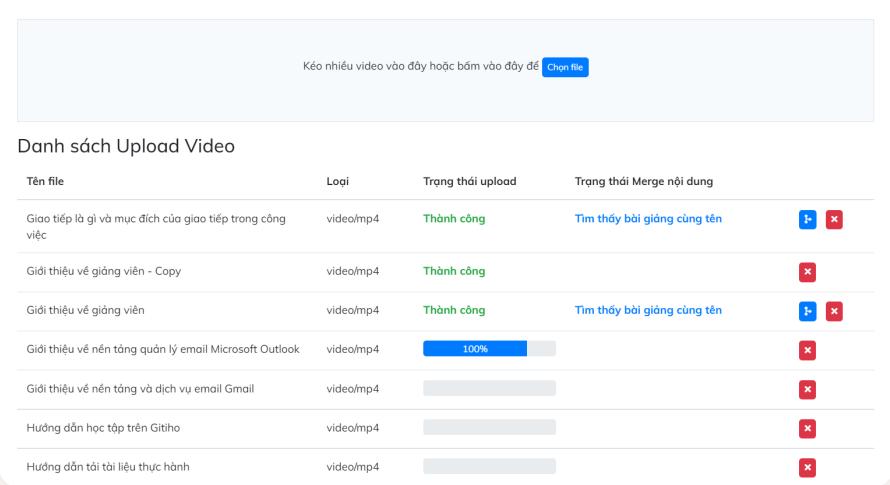Click merge icon for 'Giới thiệu về giảng viên' row
Viewport: 890px width, 485px height.
[807, 311]
